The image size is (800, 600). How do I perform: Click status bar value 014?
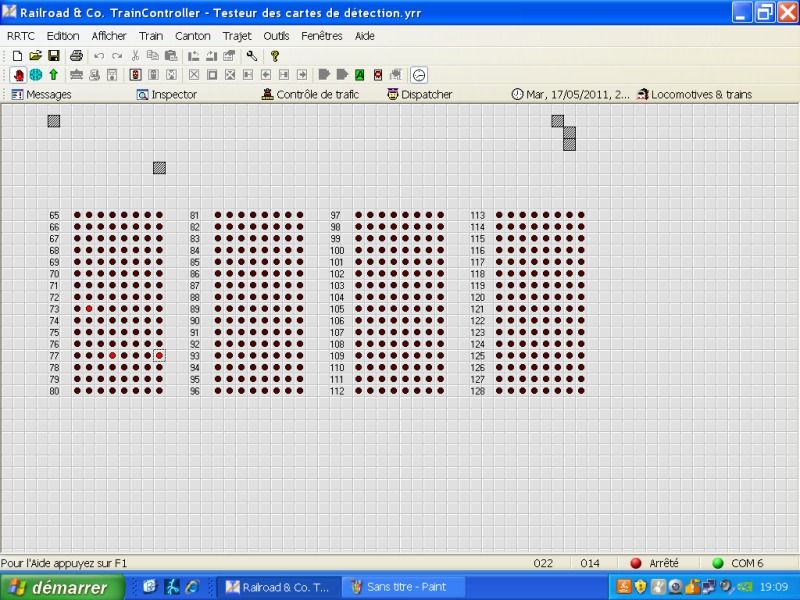tap(590, 563)
